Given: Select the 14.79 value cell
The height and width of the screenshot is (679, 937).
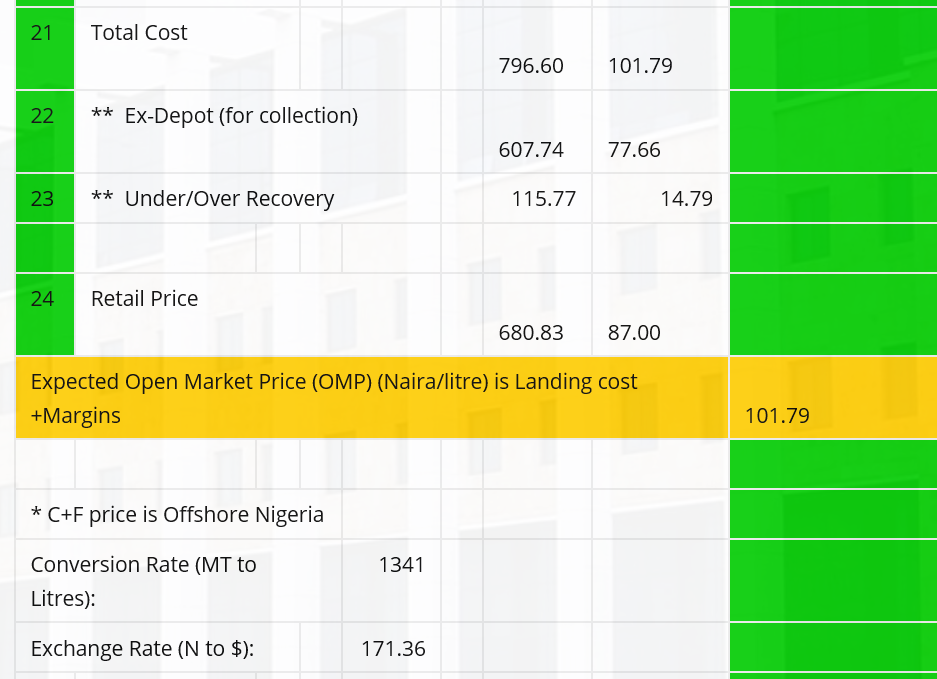Looking at the screenshot, I should (686, 199).
